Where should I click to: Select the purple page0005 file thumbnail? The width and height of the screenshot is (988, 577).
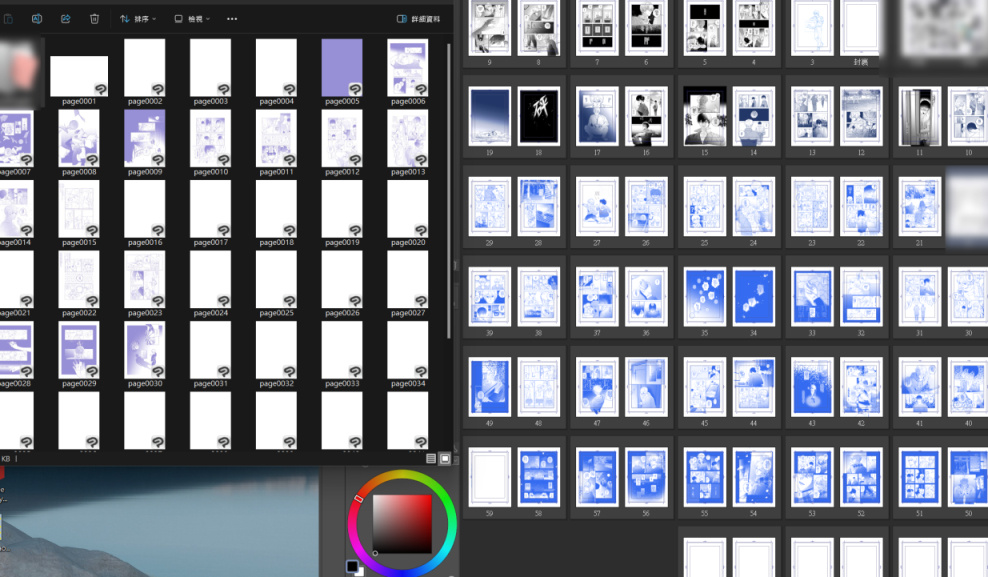[x=342, y=67]
